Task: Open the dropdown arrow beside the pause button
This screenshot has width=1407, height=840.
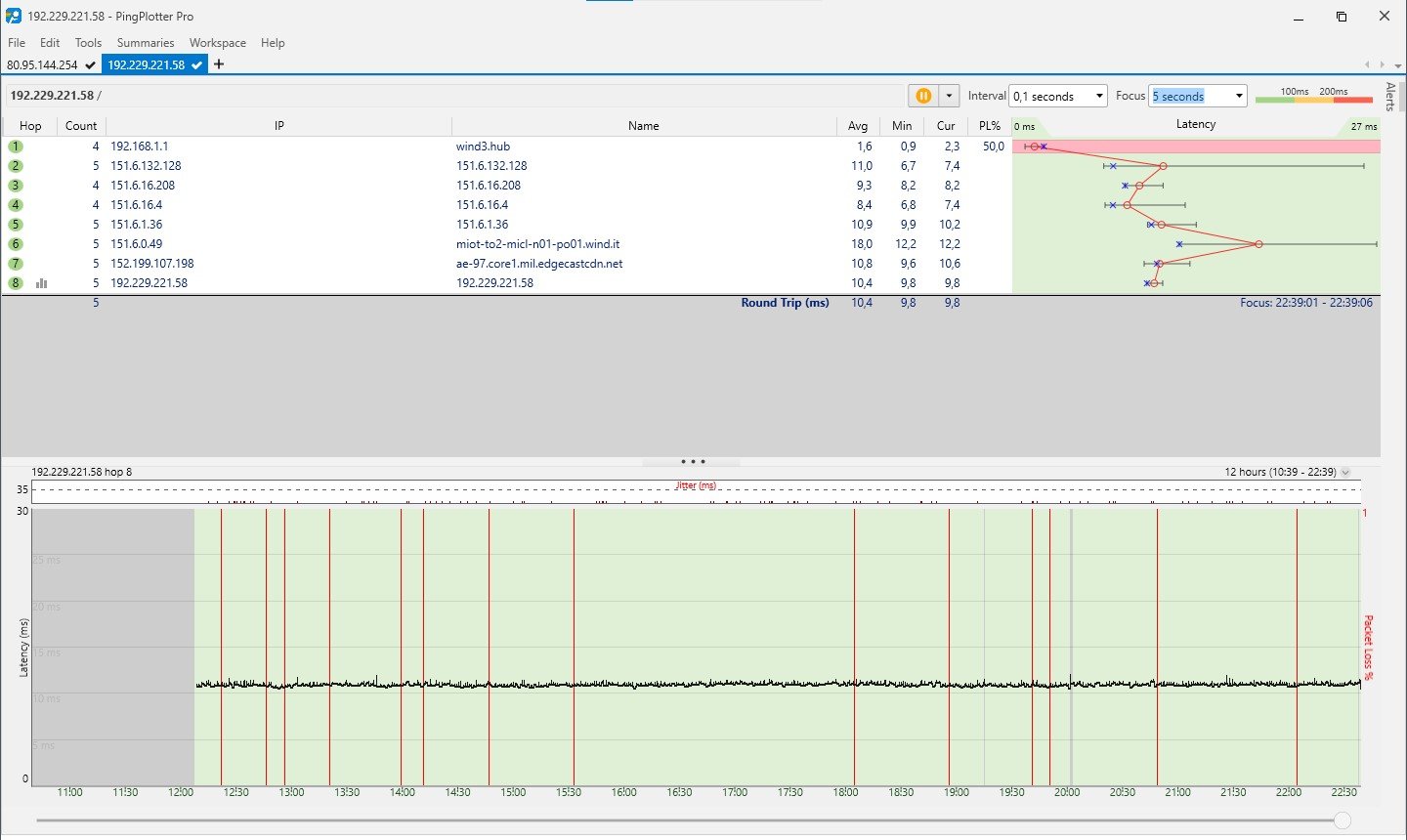Action: [x=949, y=96]
